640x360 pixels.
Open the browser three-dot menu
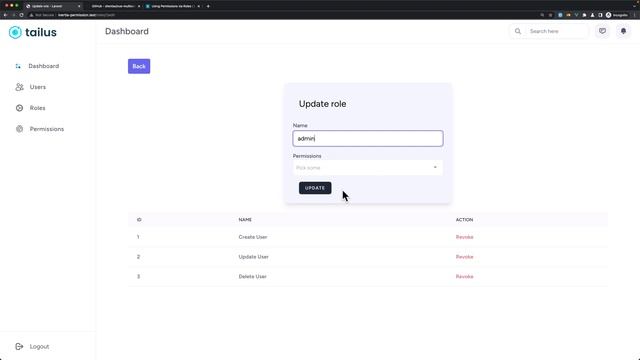(634, 15)
